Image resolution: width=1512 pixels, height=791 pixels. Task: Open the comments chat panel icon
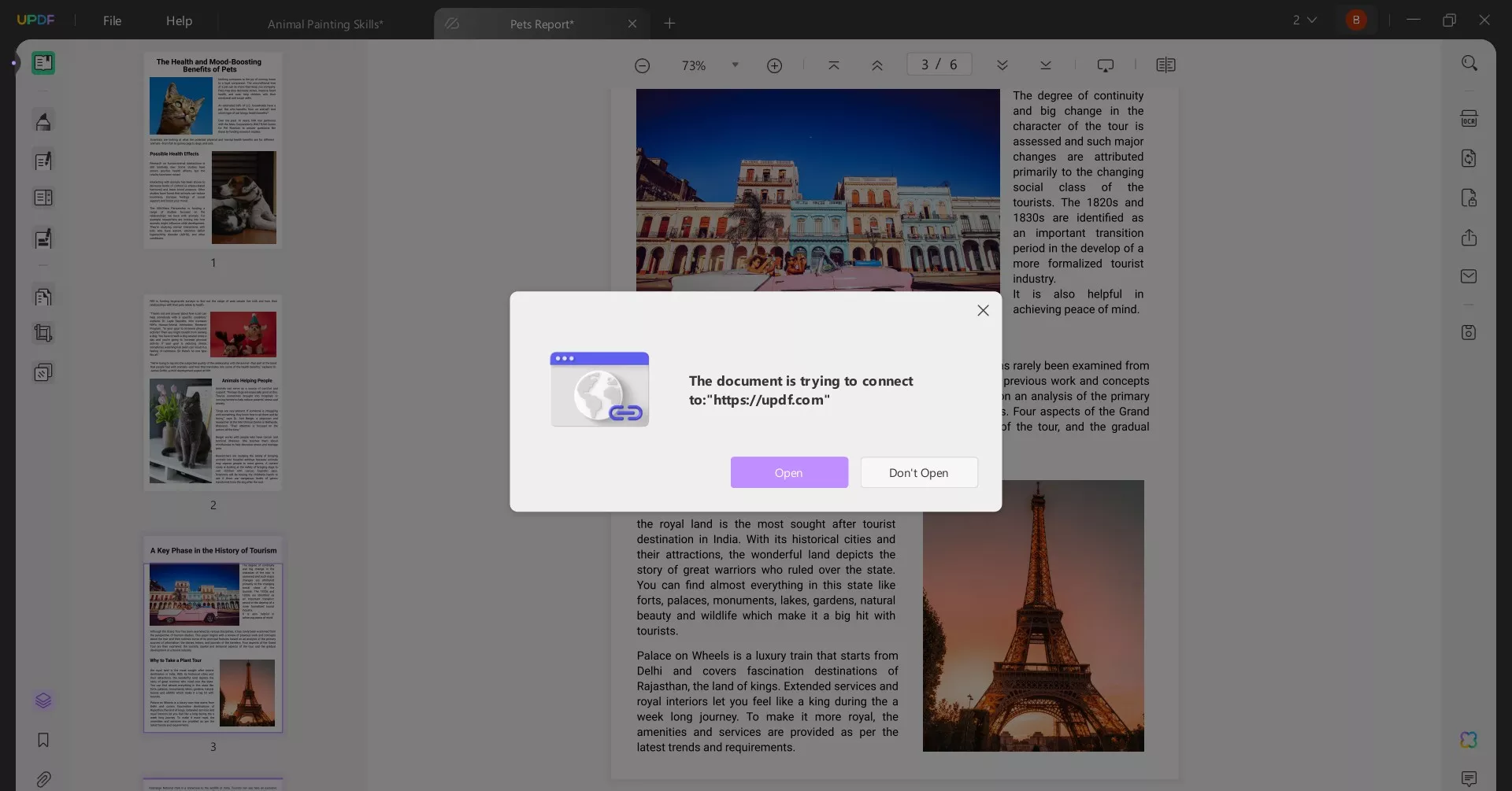click(1469, 779)
